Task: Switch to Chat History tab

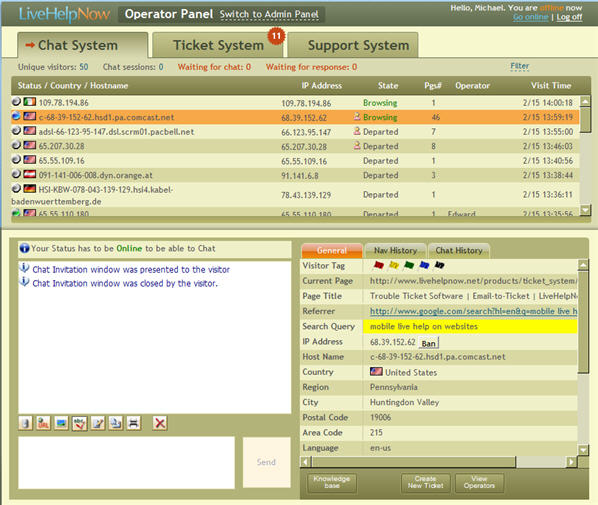Action: coord(459,251)
